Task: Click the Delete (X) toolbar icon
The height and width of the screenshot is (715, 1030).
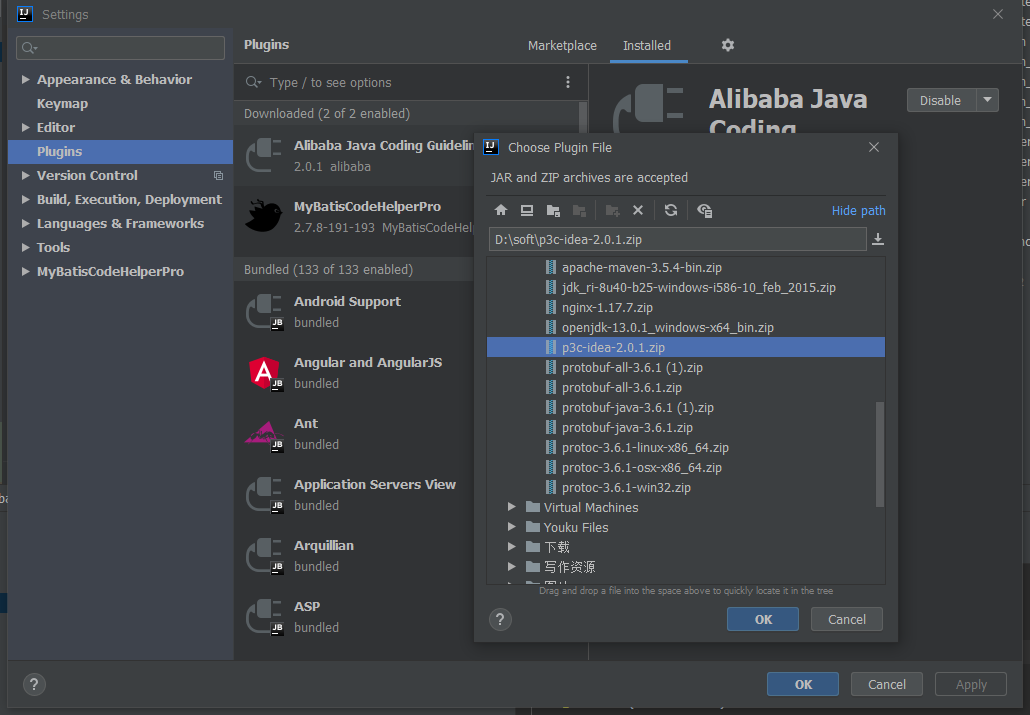Action: click(x=638, y=210)
